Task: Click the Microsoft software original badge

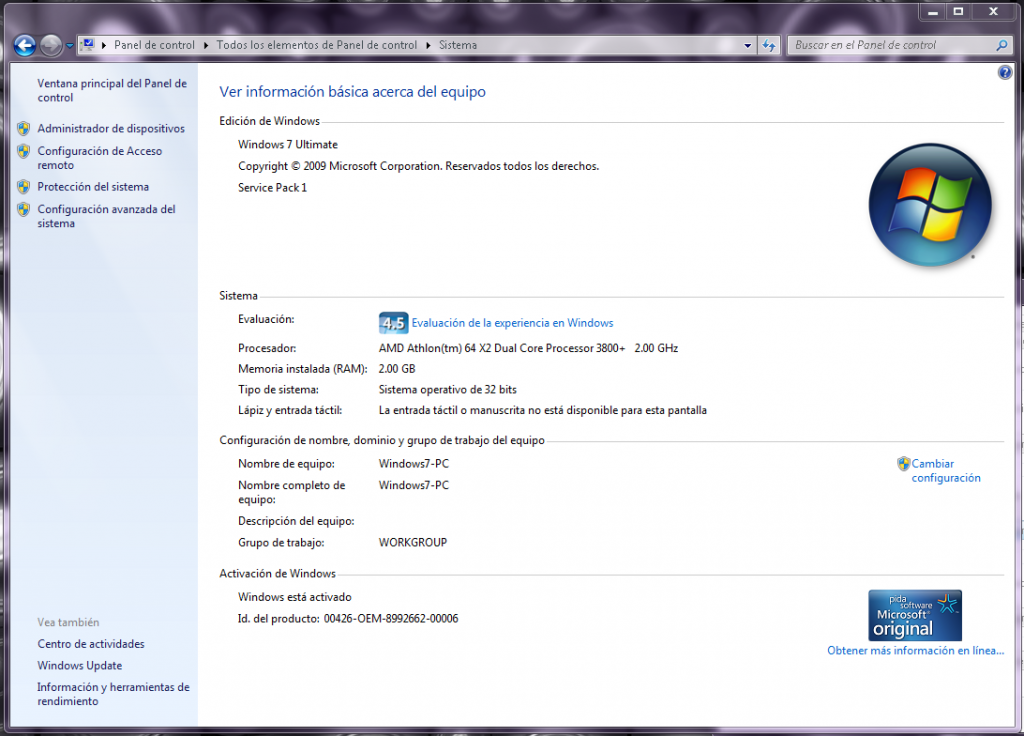Action: pyautogui.click(x=915, y=615)
